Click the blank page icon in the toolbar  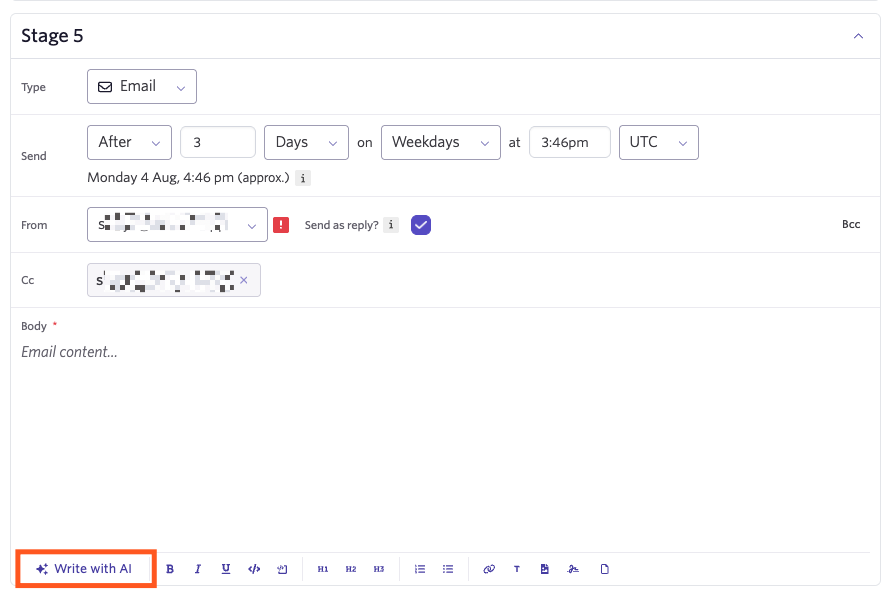pyautogui.click(x=604, y=569)
